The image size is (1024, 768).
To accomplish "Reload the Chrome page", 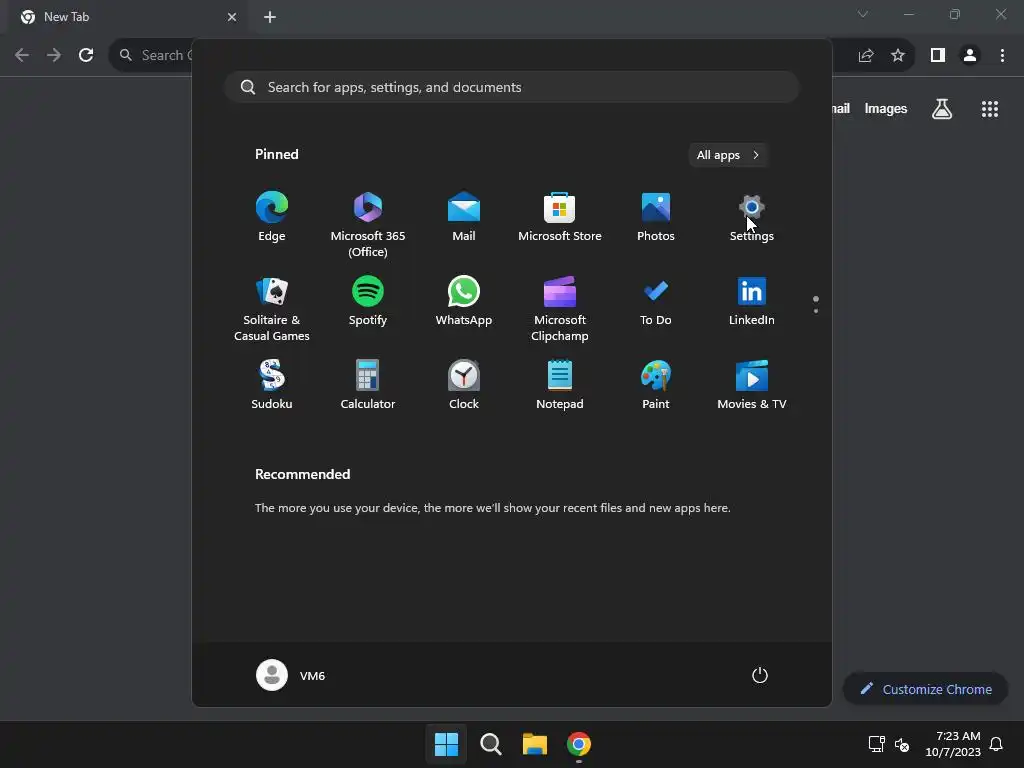I will click(86, 55).
